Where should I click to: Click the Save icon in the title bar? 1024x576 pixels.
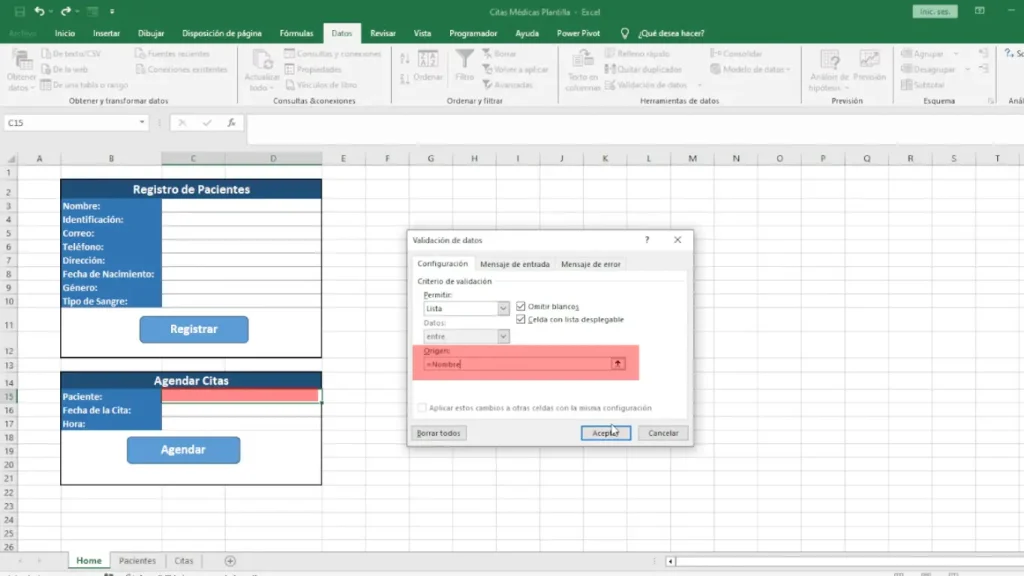[x=20, y=11]
